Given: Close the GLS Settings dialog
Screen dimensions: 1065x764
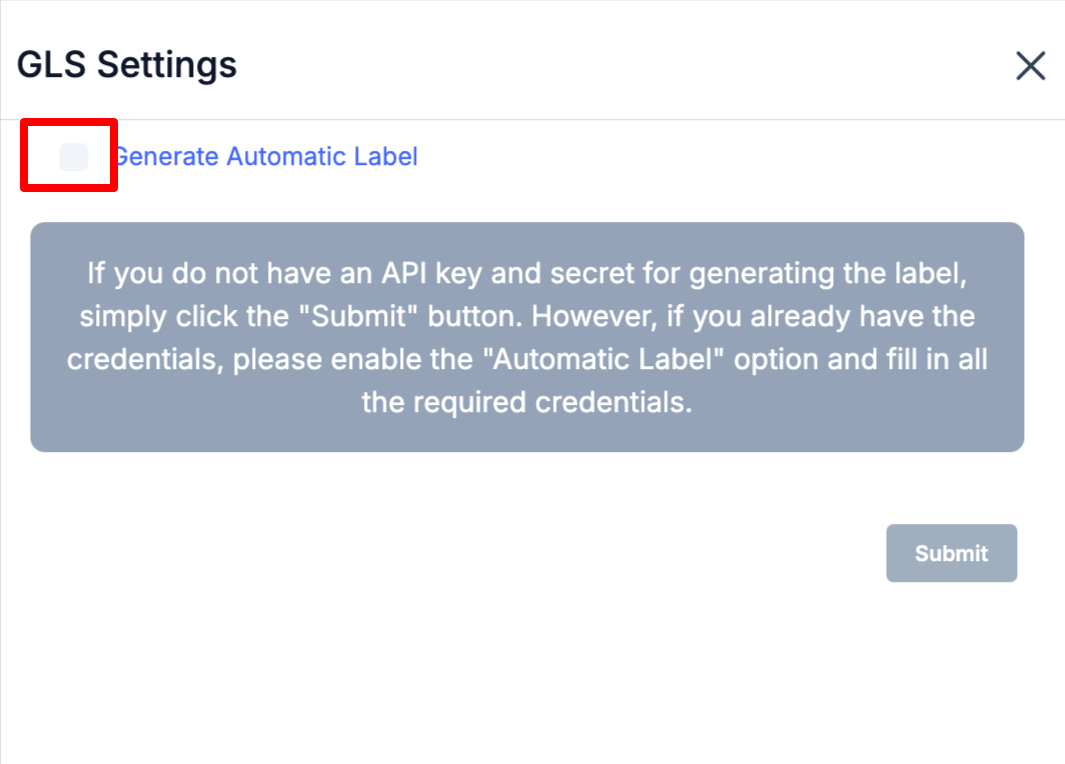Looking at the screenshot, I should pos(1030,65).
